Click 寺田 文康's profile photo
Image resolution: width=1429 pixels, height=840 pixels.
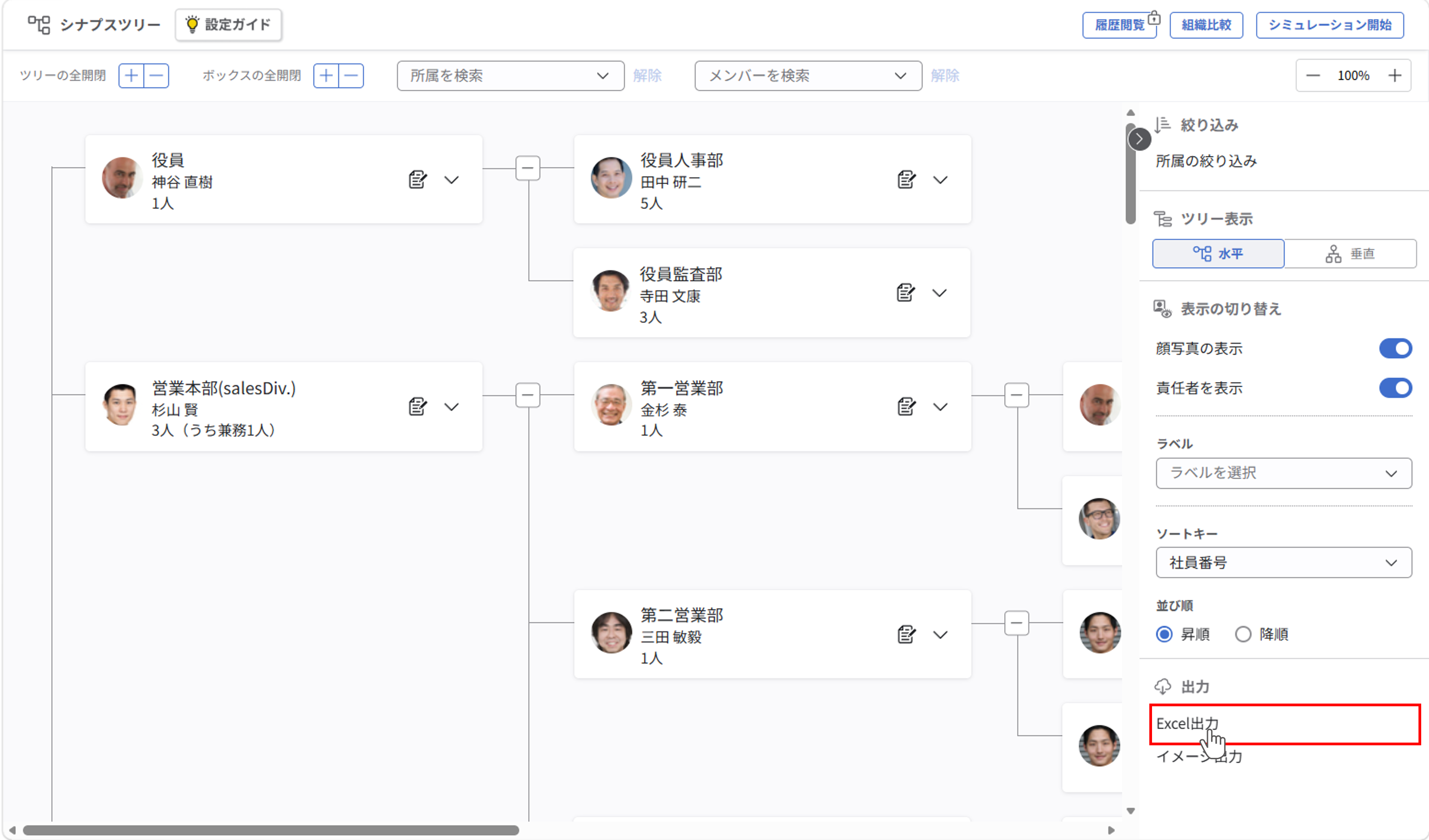point(610,291)
